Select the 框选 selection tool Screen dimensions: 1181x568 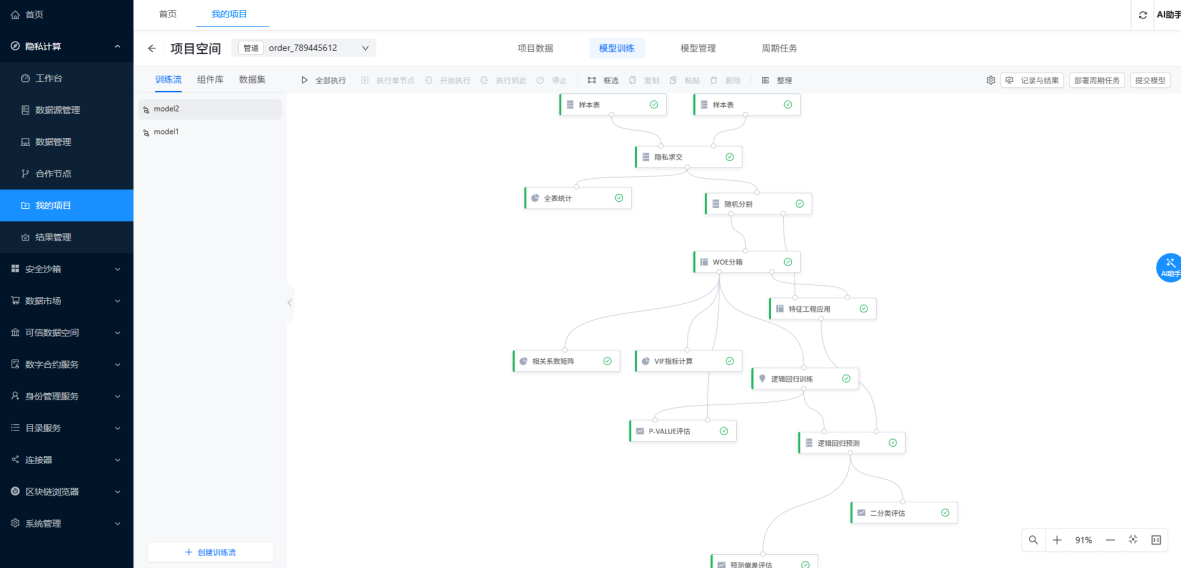pos(603,80)
